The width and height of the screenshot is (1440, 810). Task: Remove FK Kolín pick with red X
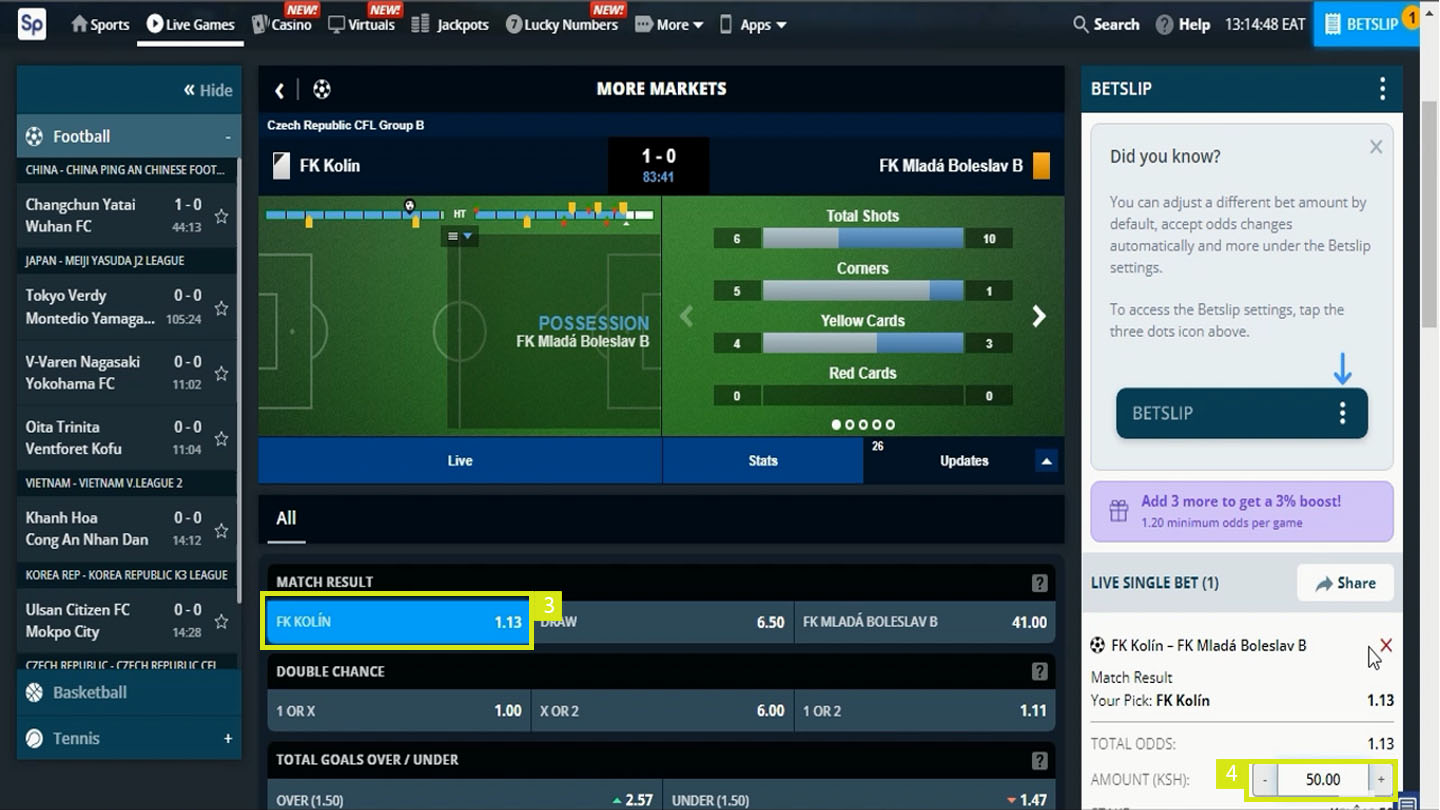coord(1386,645)
